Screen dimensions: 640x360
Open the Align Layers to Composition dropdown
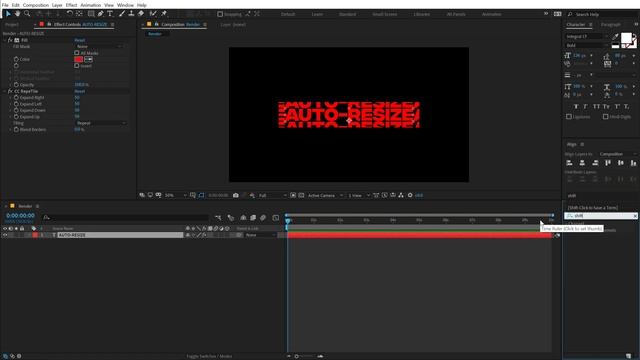(x=618, y=154)
